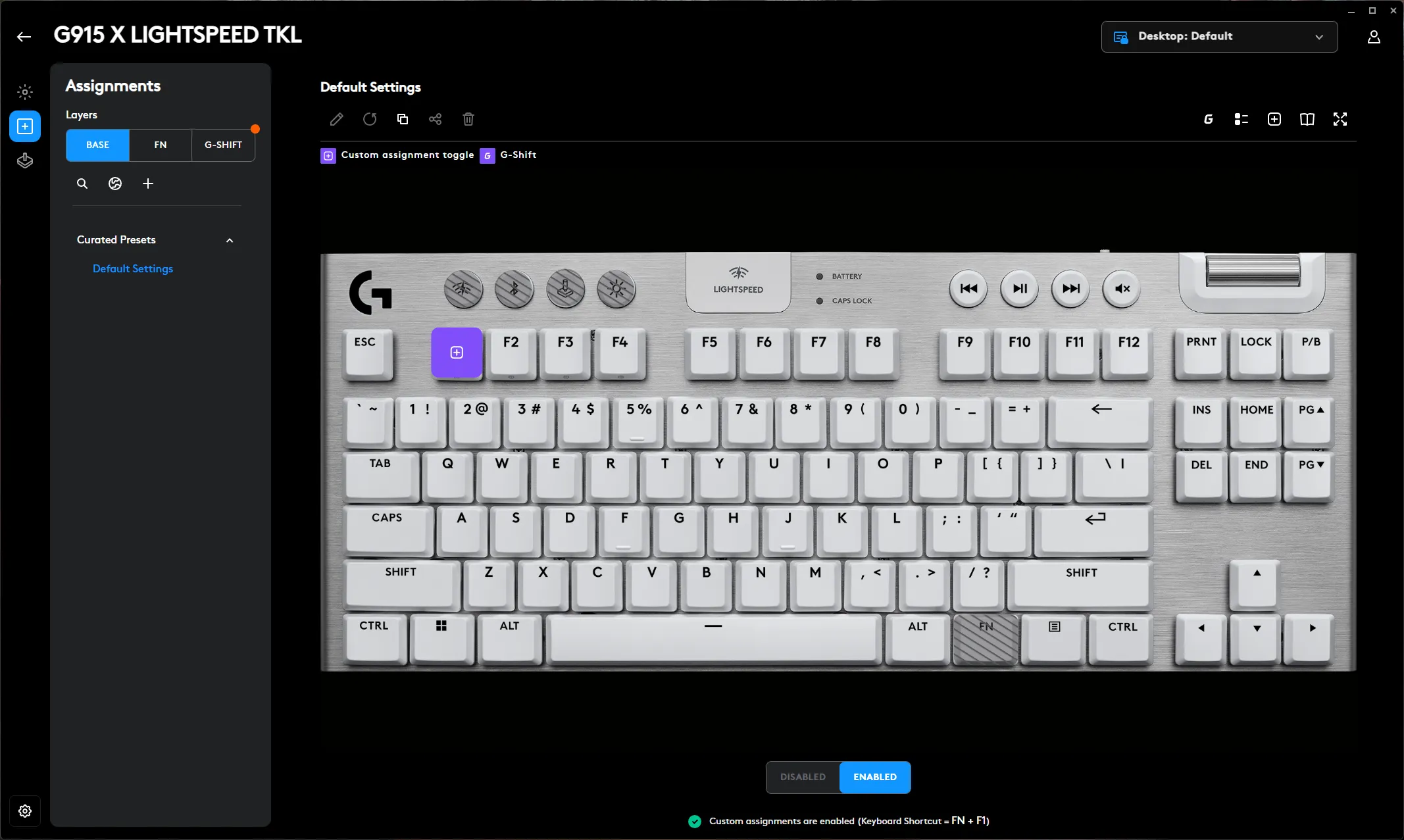Share the Default Settings preset
Viewport: 1404px width, 840px height.
click(435, 119)
